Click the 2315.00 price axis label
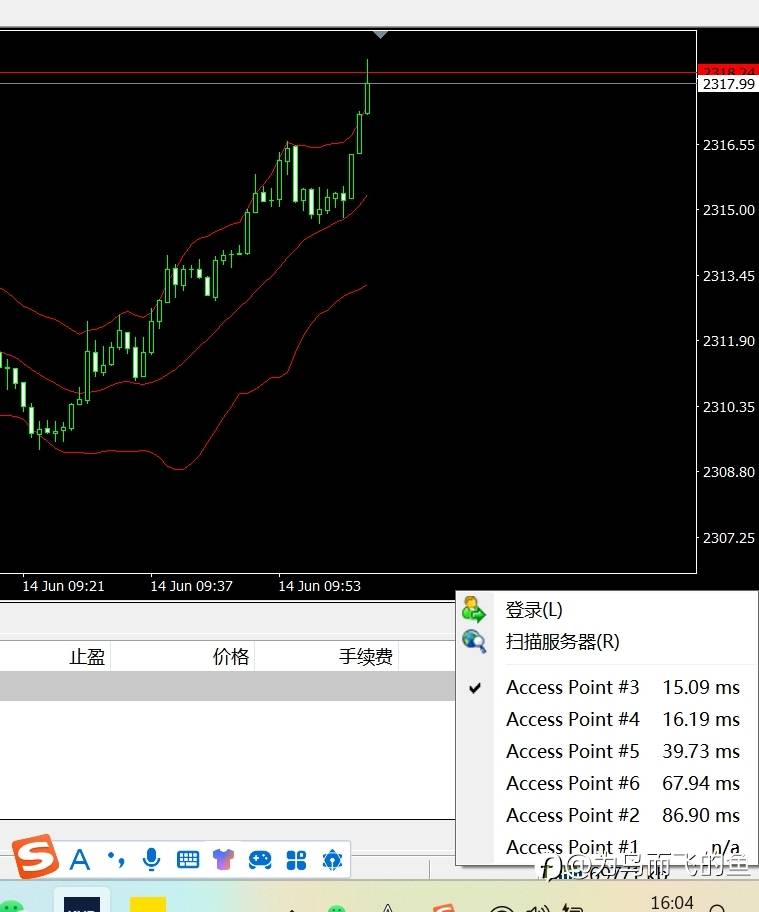The height and width of the screenshot is (912, 759). (729, 210)
